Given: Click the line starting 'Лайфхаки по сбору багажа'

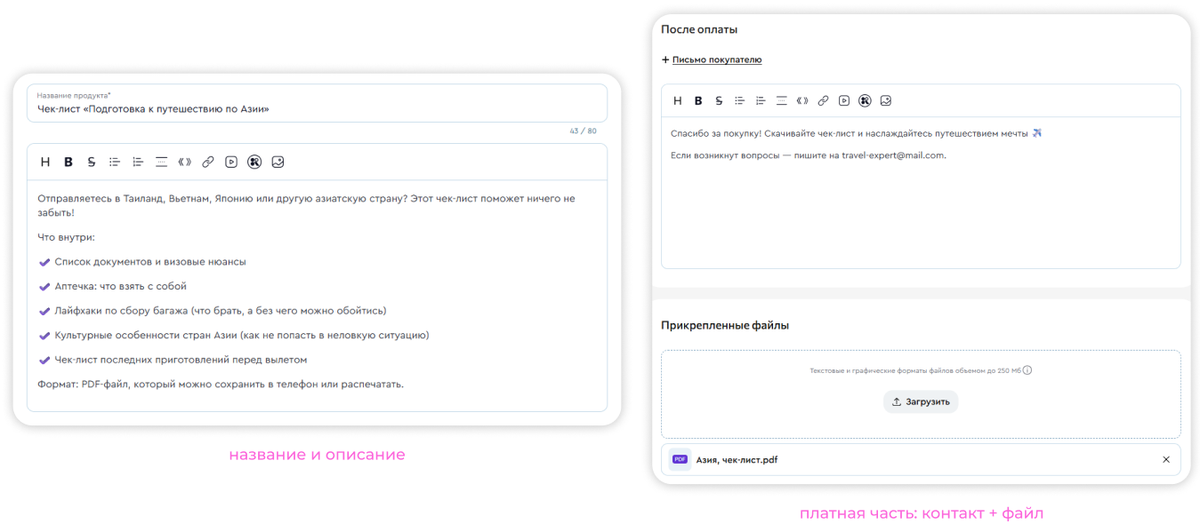Looking at the screenshot, I should tap(220, 311).
